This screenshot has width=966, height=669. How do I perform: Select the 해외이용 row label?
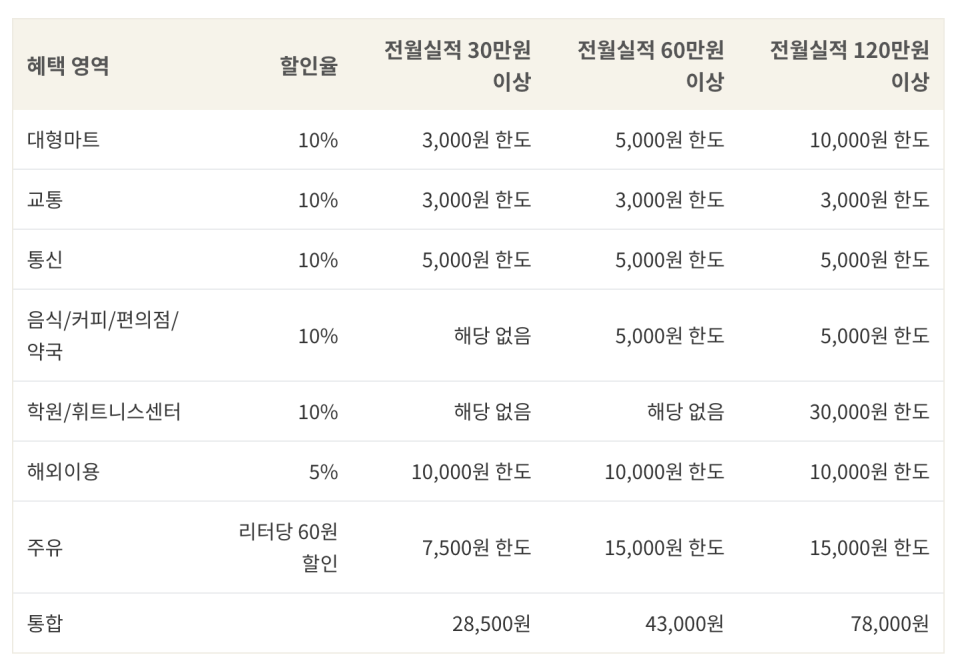[x=63, y=472]
